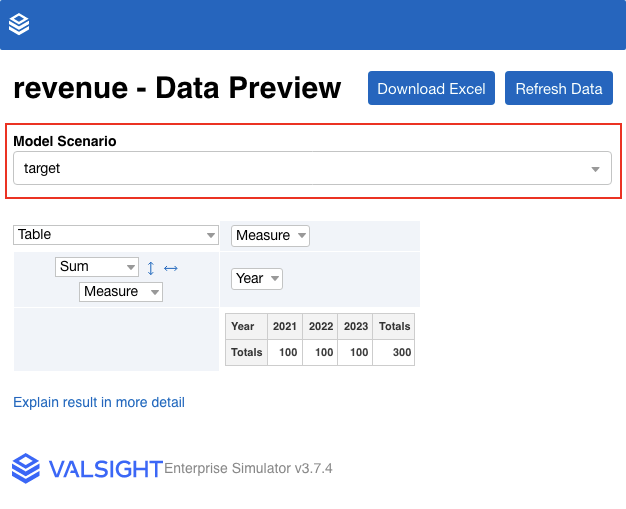Viewport: 626px width, 509px height.
Task: Open the Table renderer dropdown
Action: pos(116,235)
